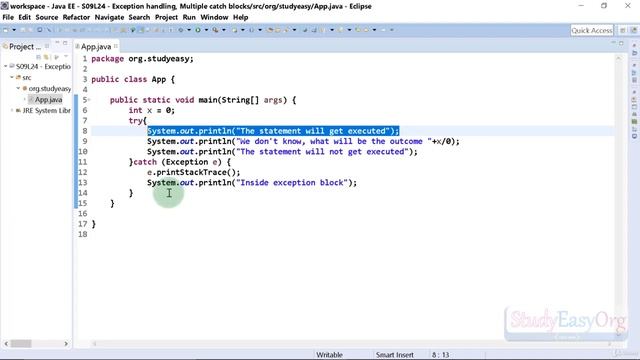Click the Smart Insert status bar entry
Viewport: 640px width, 360px height.
point(395,355)
